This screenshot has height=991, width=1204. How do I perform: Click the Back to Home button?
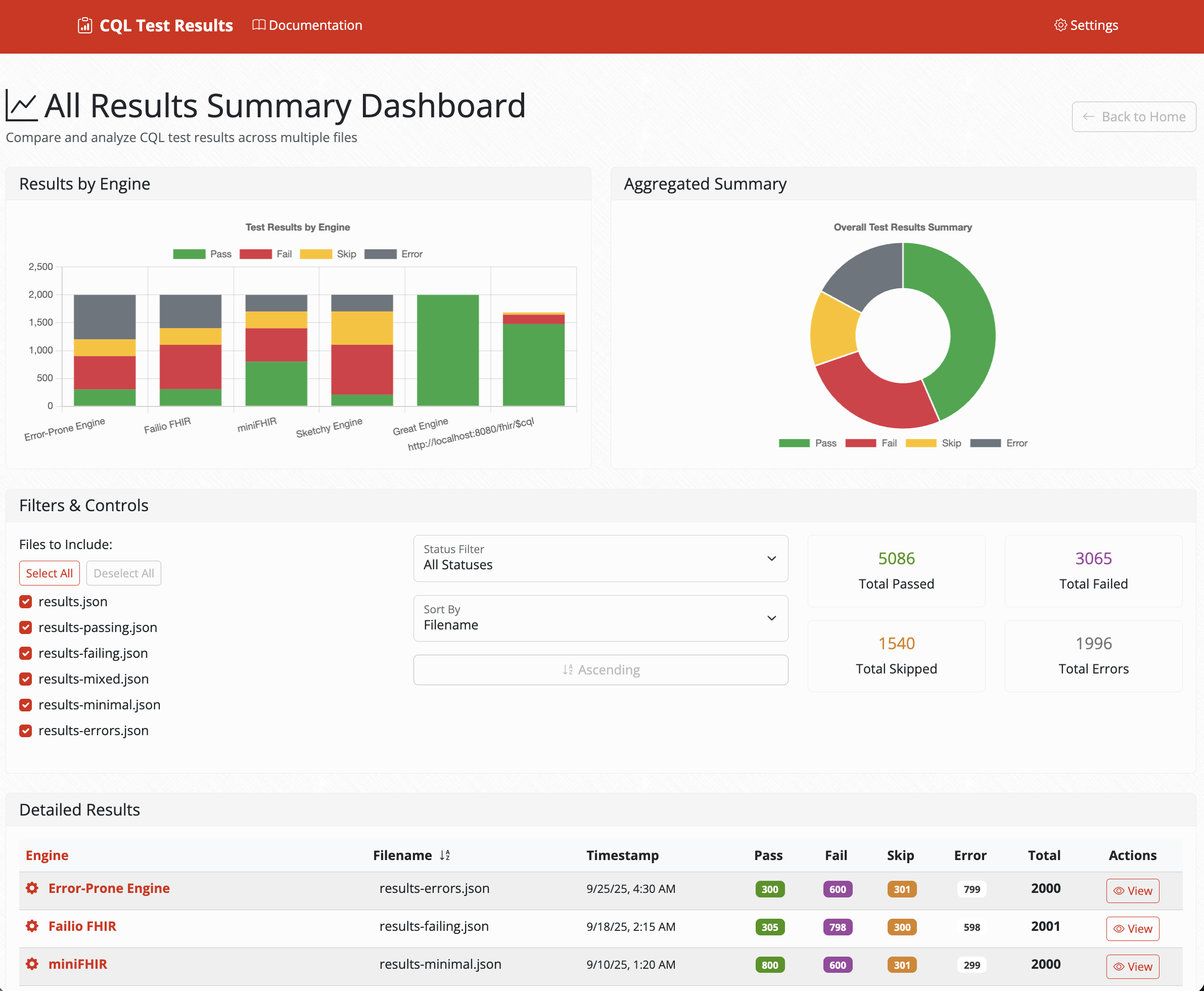pyautogui.click(x=1133, y=116)
